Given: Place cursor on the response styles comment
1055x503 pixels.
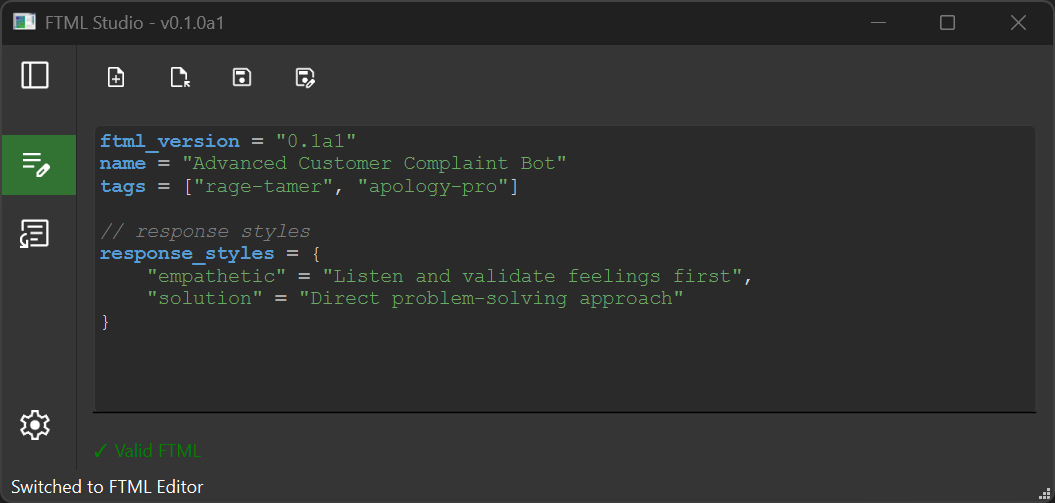Looking at the screenshot, I should (204, 232).
